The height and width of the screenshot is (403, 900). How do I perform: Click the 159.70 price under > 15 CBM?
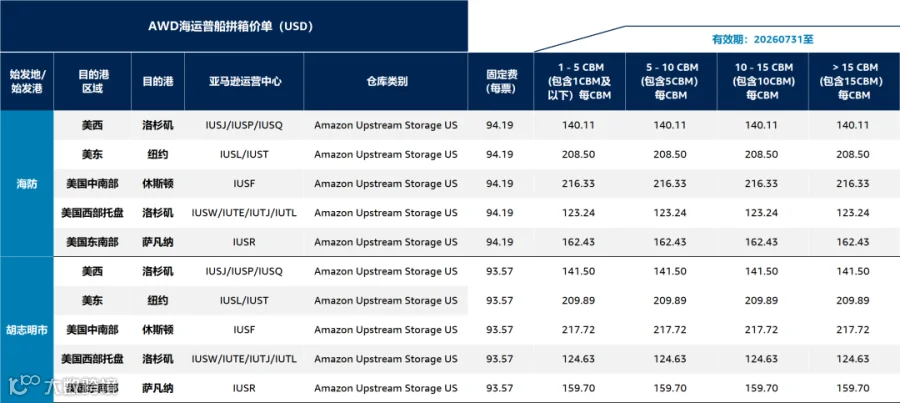(x=854, y=389)
